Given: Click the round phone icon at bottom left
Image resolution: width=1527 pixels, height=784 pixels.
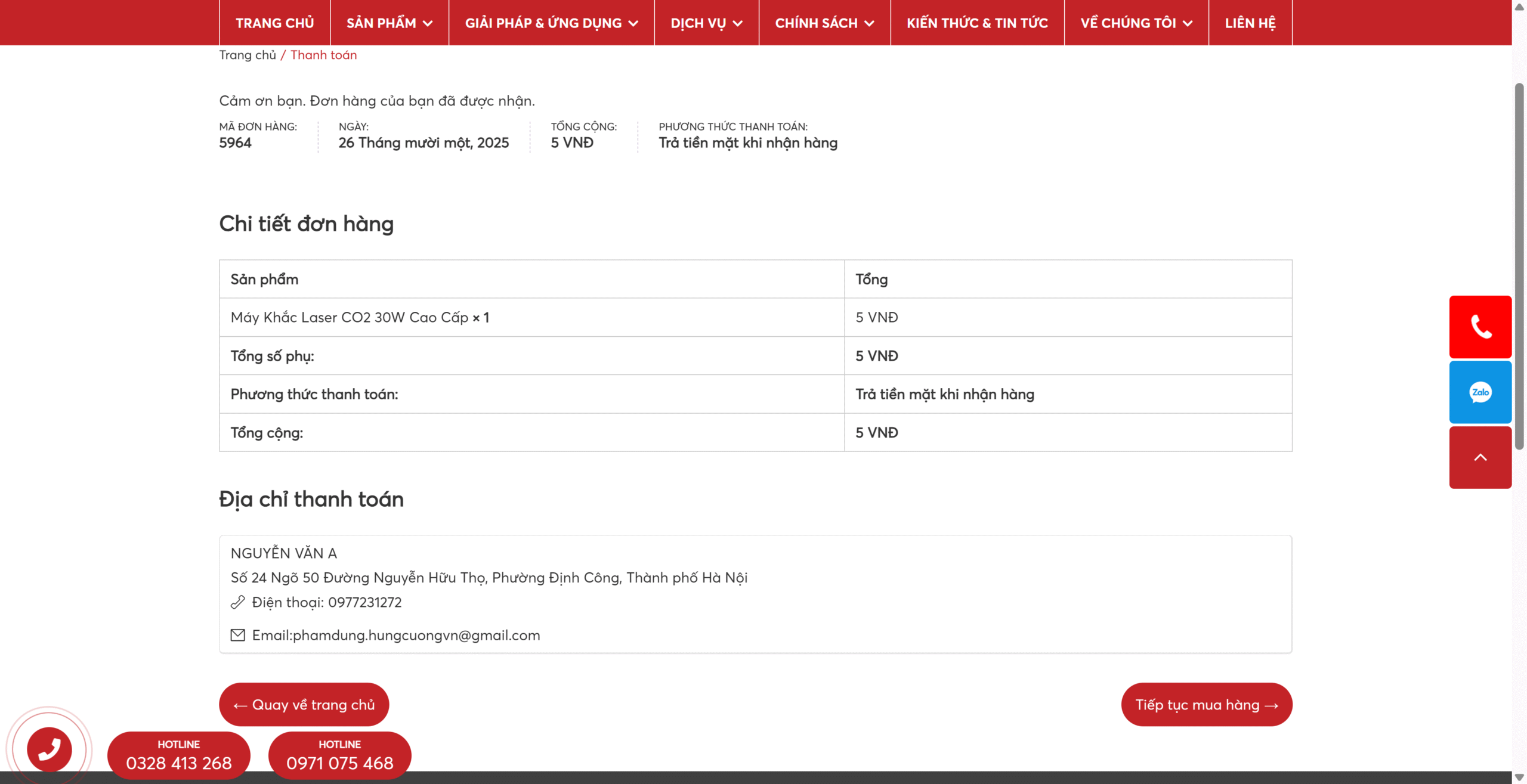Looking at the screenshot, I should 50,749.
